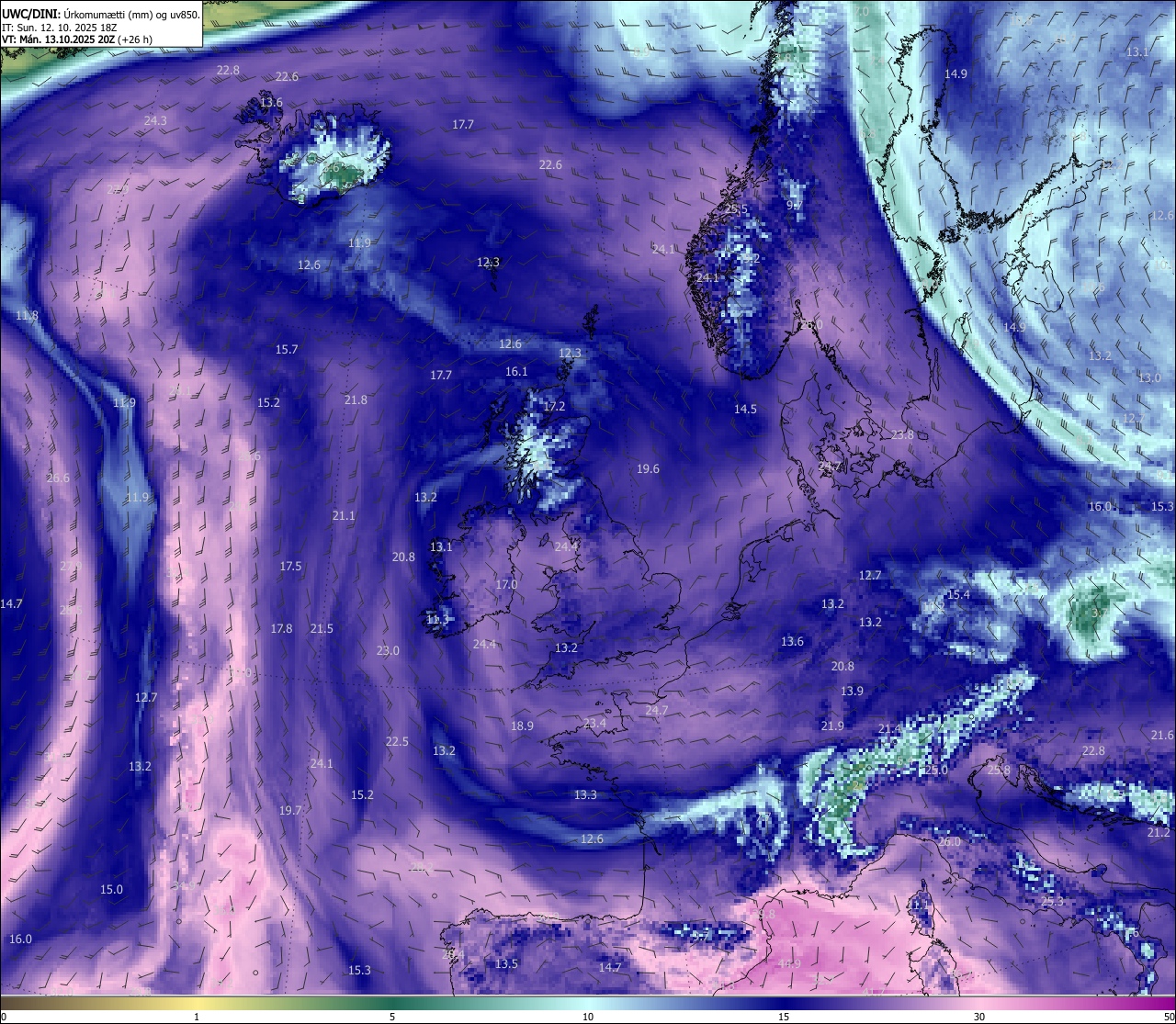Click the 25.5 value over Norway
This screenshot has width=1176, height=1024.
pos(737,209)
